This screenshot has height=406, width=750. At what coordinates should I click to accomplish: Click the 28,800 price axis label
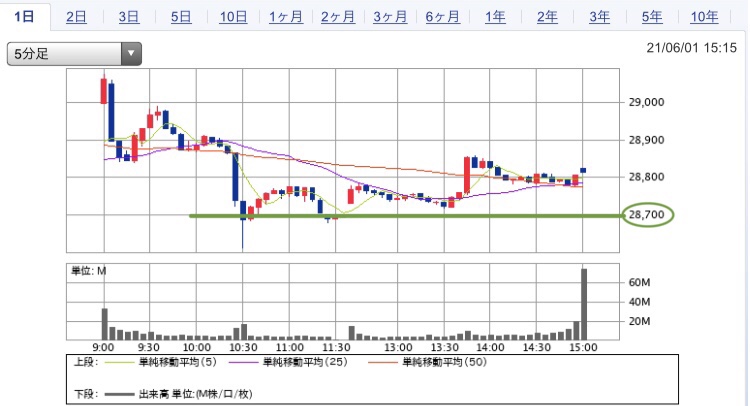click(x=646, y=177)
